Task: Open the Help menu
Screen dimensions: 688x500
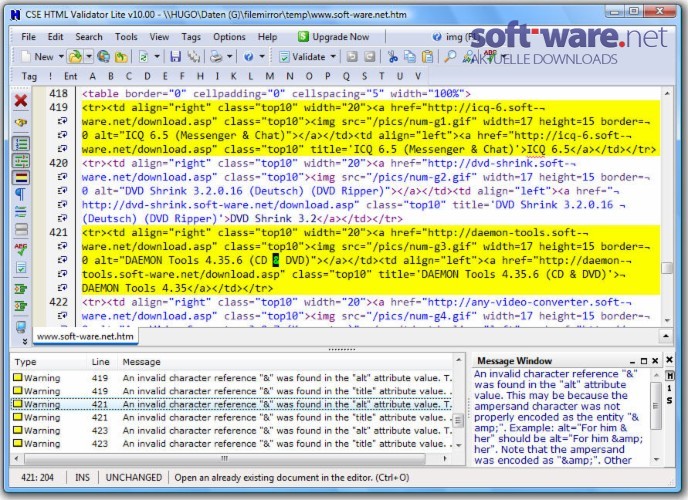Action: click(x=267, y=37)
